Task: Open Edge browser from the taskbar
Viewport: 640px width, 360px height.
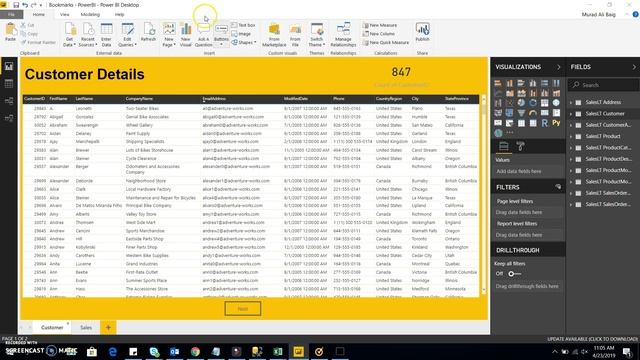Action: [x=113, y=351]
